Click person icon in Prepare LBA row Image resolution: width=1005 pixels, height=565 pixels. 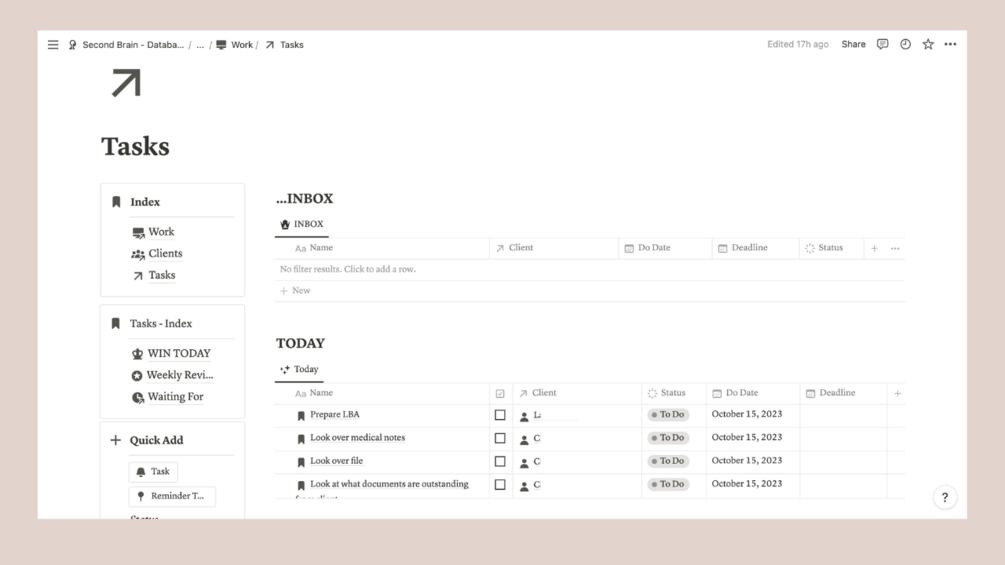[524, 416]
